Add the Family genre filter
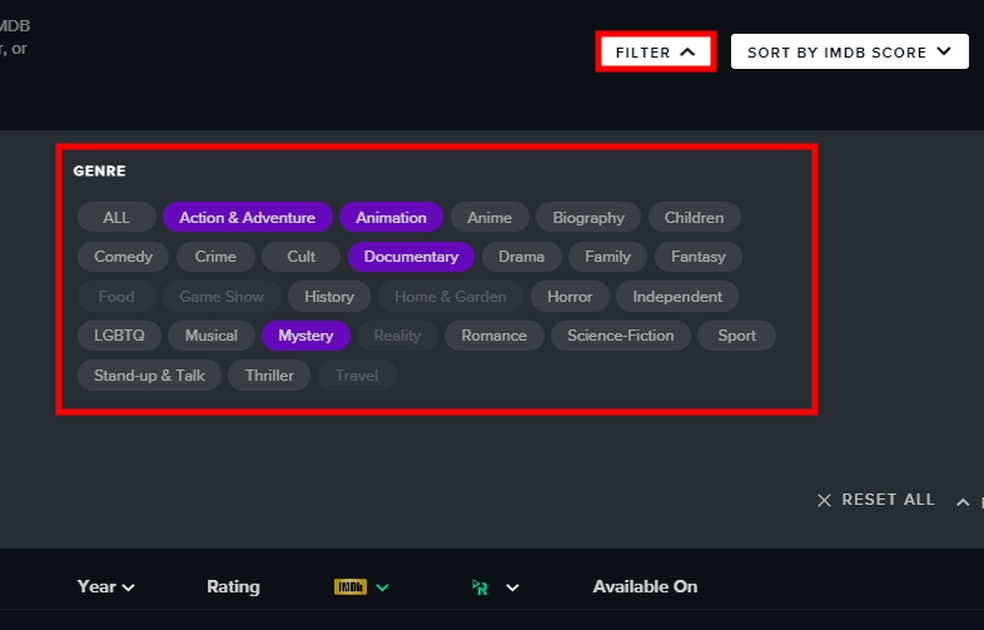Screen dimensions: 984x630 pyautogui.click(x=607, y=257)
